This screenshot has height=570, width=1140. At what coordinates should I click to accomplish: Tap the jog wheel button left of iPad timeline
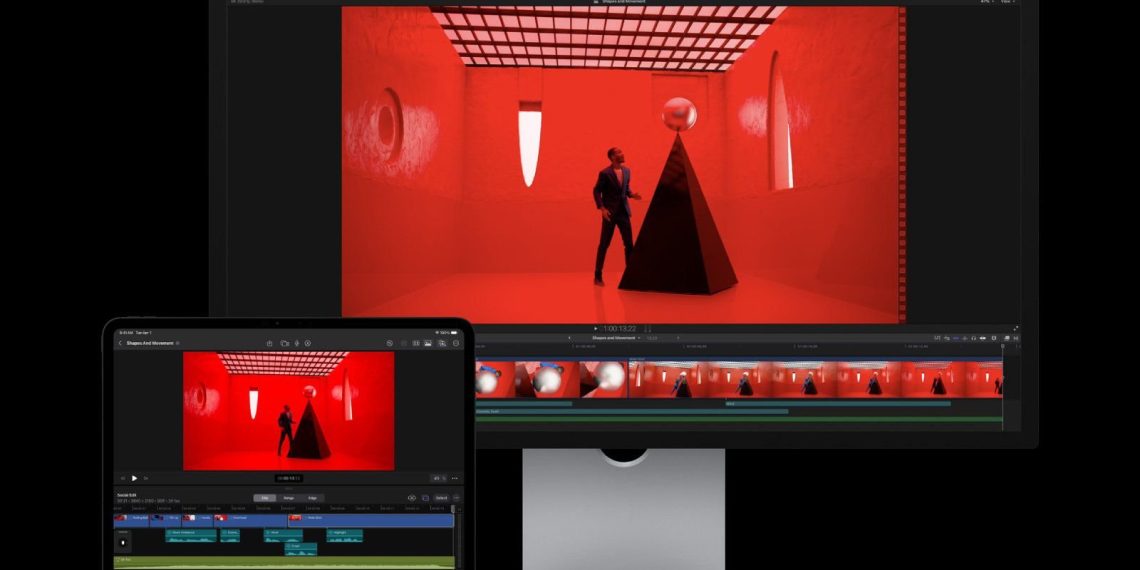(x=123, y=542)
